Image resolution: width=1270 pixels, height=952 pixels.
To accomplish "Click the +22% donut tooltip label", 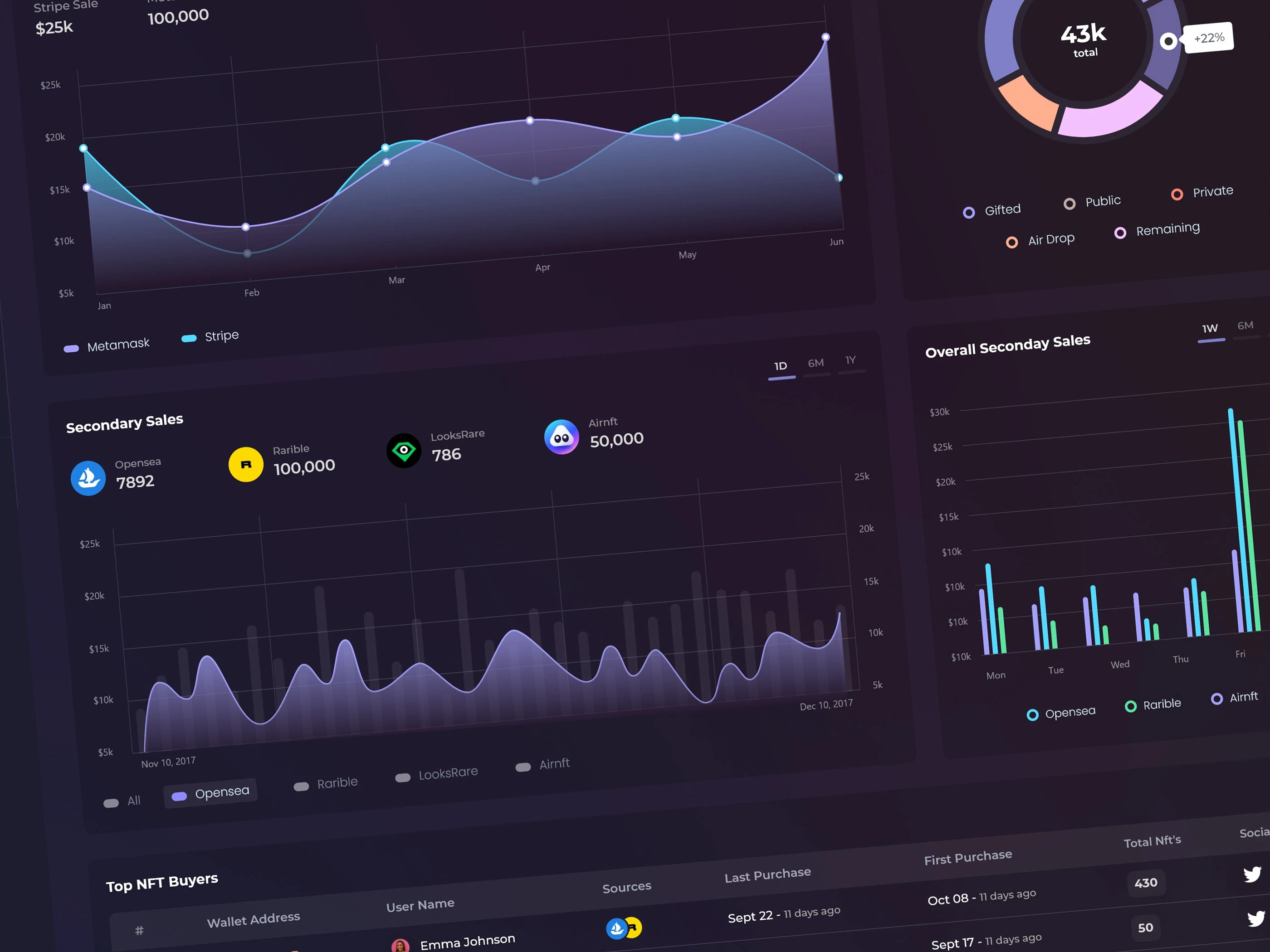I will 1209,38.
